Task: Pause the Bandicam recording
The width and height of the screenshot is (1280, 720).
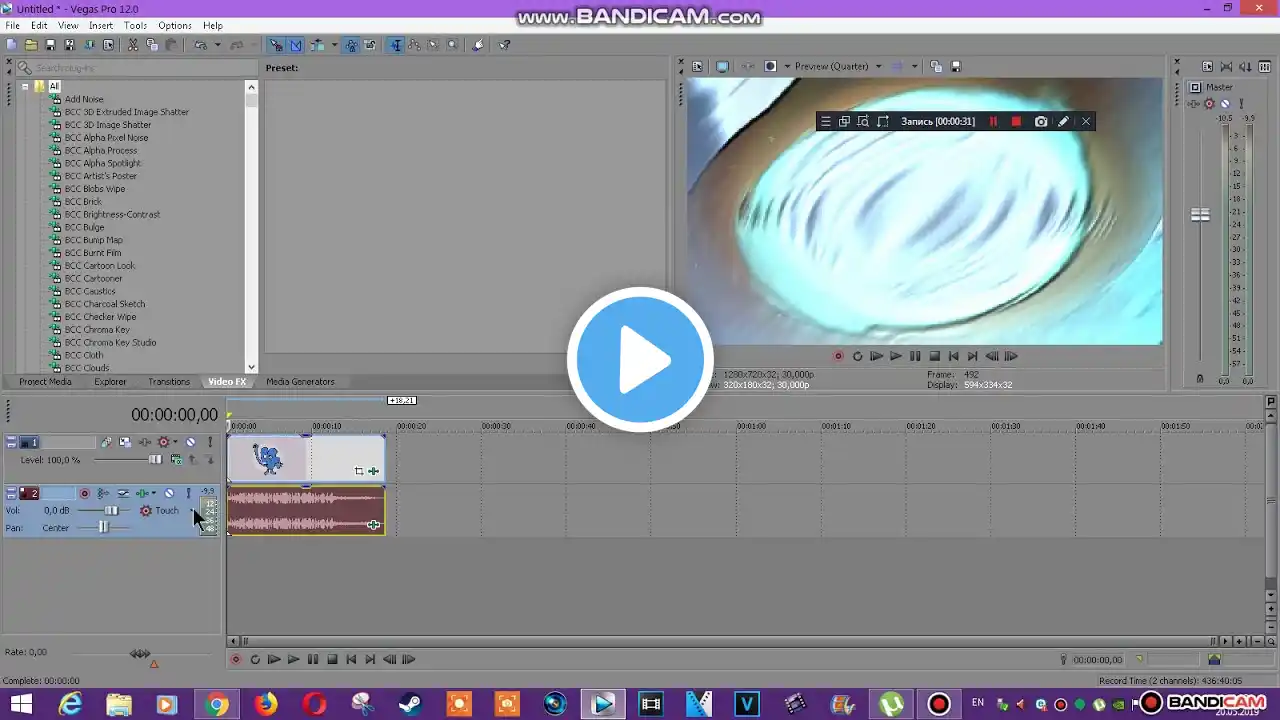Action: 993,122
